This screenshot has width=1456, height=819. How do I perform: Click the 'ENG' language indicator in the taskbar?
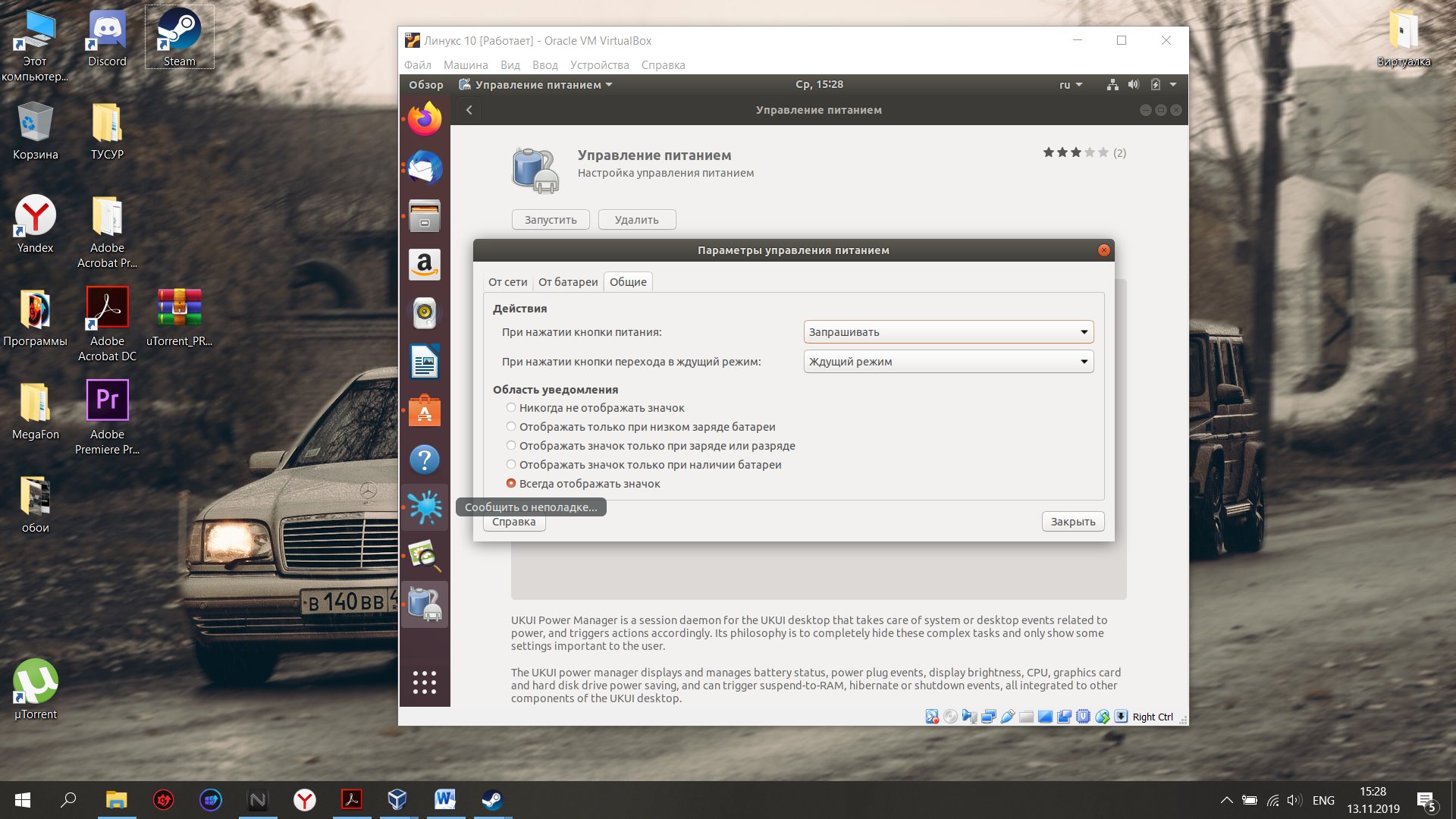(1323, 801)
